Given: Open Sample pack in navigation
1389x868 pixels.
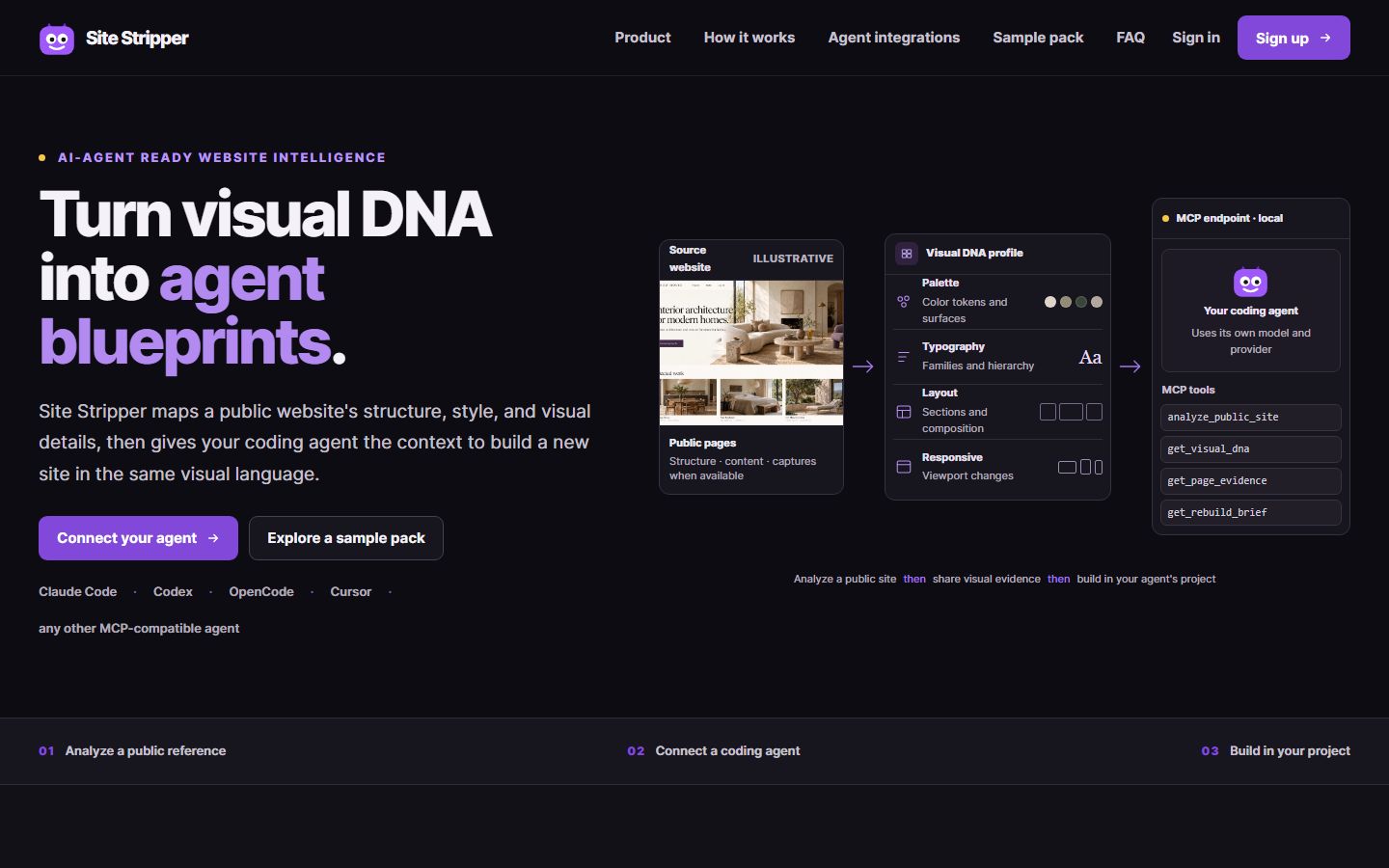Looking at the screenshot, I should tap(1038, 38).
